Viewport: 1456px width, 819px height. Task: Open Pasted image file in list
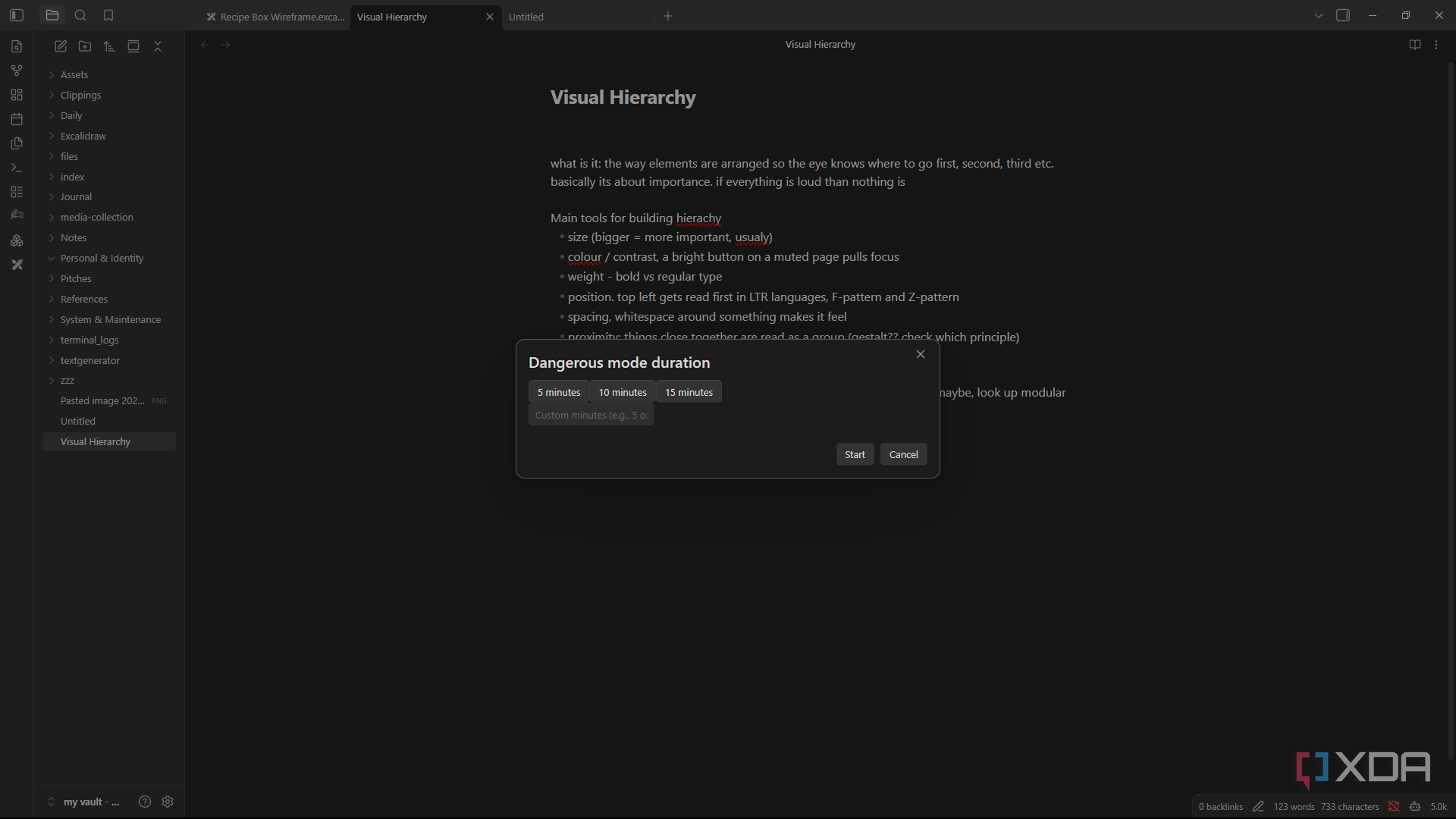point(109,400)
